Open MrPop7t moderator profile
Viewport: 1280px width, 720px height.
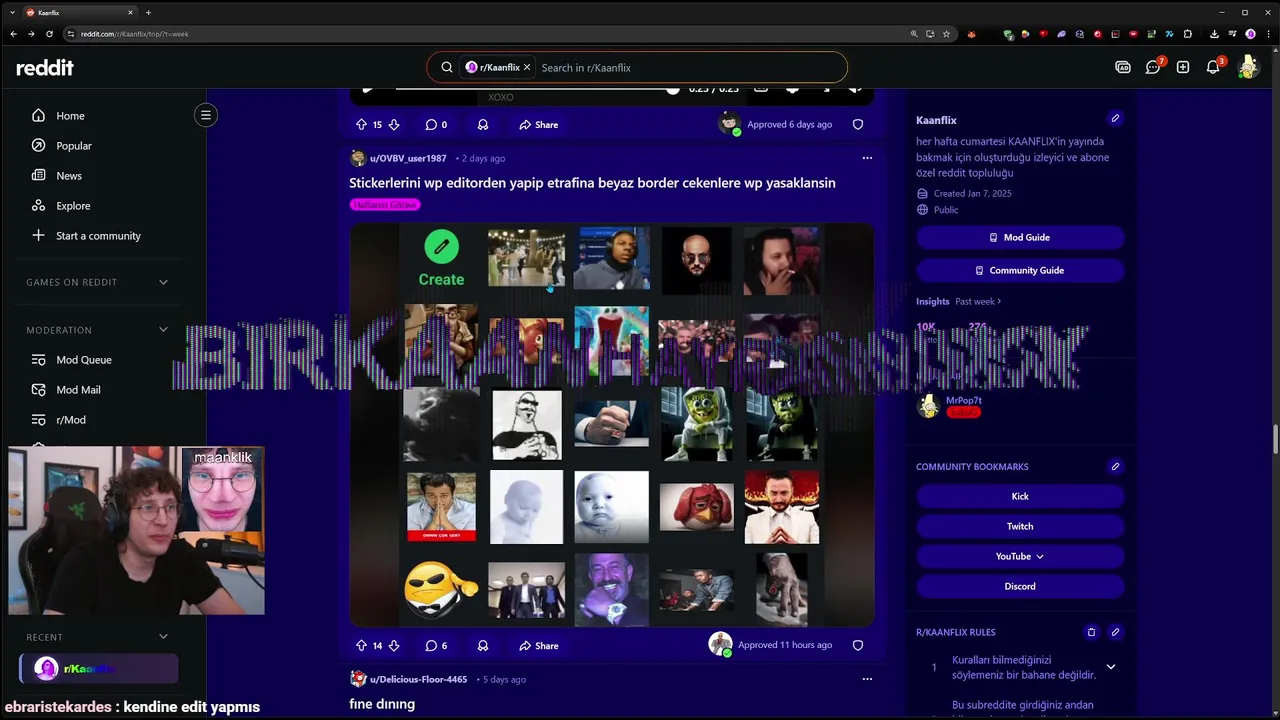pos(964,400)
